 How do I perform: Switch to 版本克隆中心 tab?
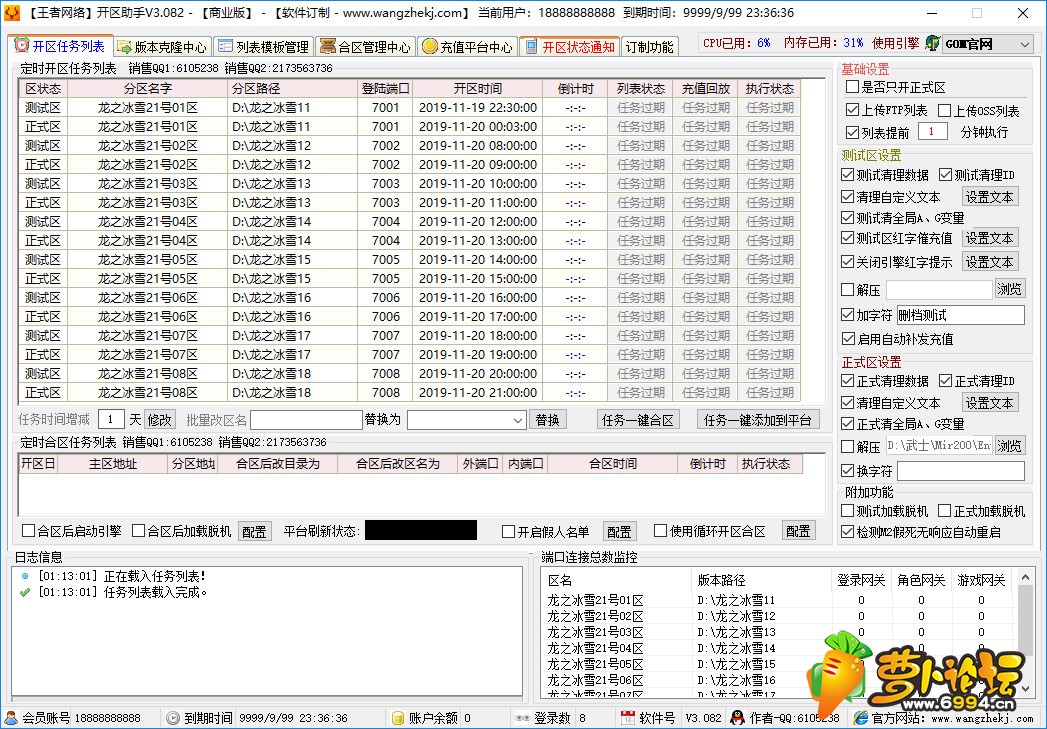coord(163,47)
